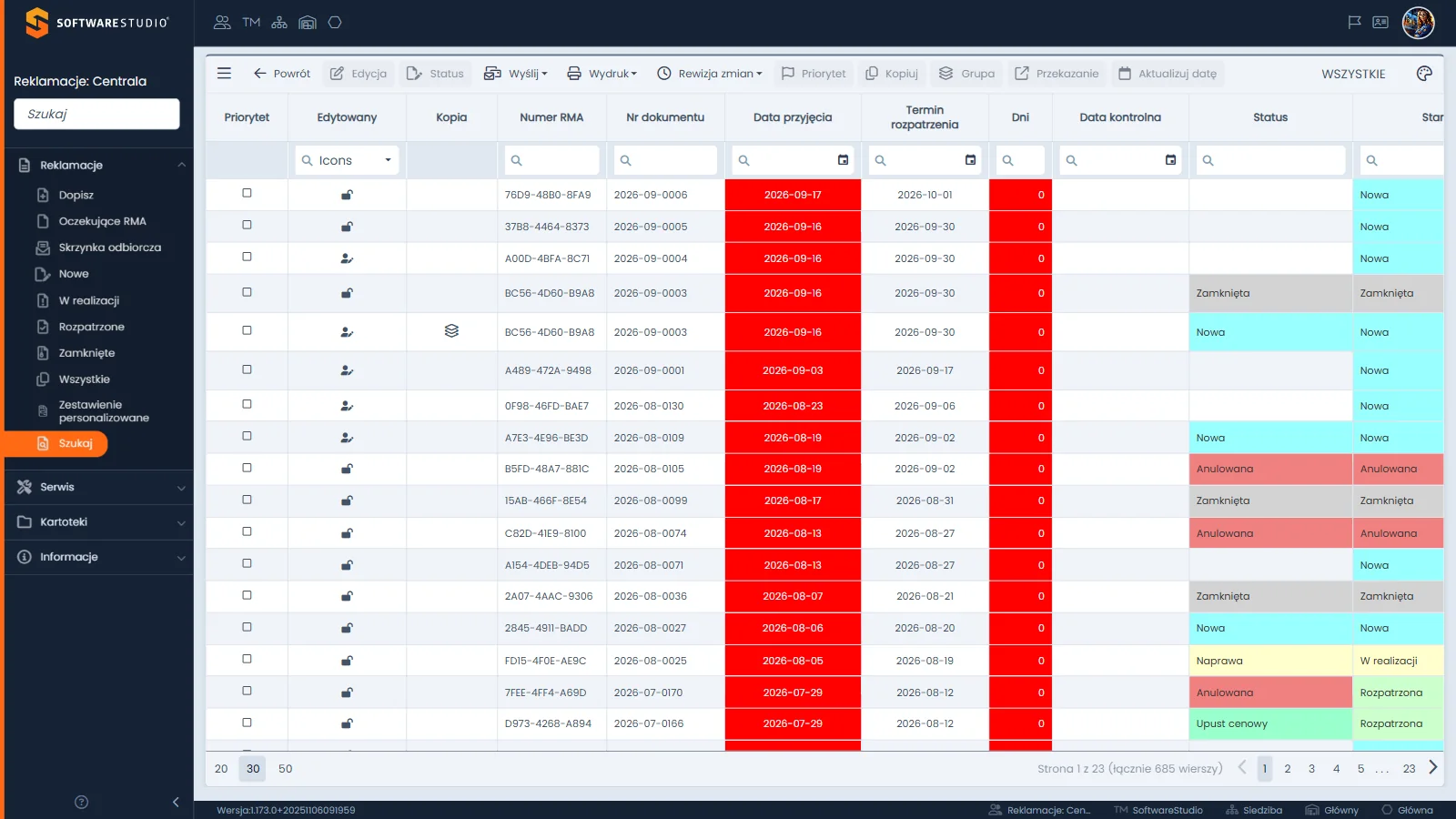Tick the checkbox for row B5FD-48A7-881C

click(247, 468)
